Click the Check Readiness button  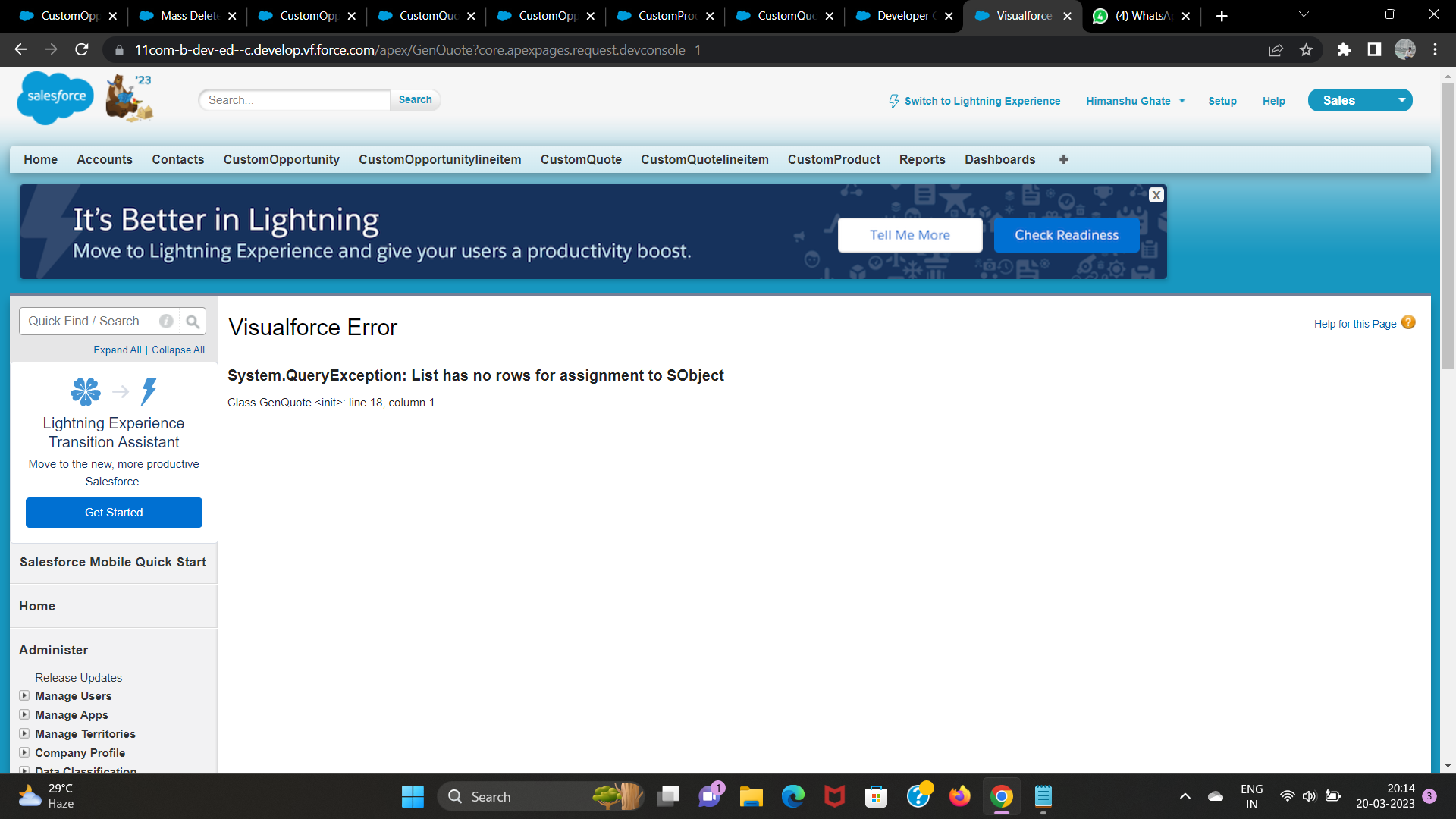pyautogui.click(x=1066, y=235)
